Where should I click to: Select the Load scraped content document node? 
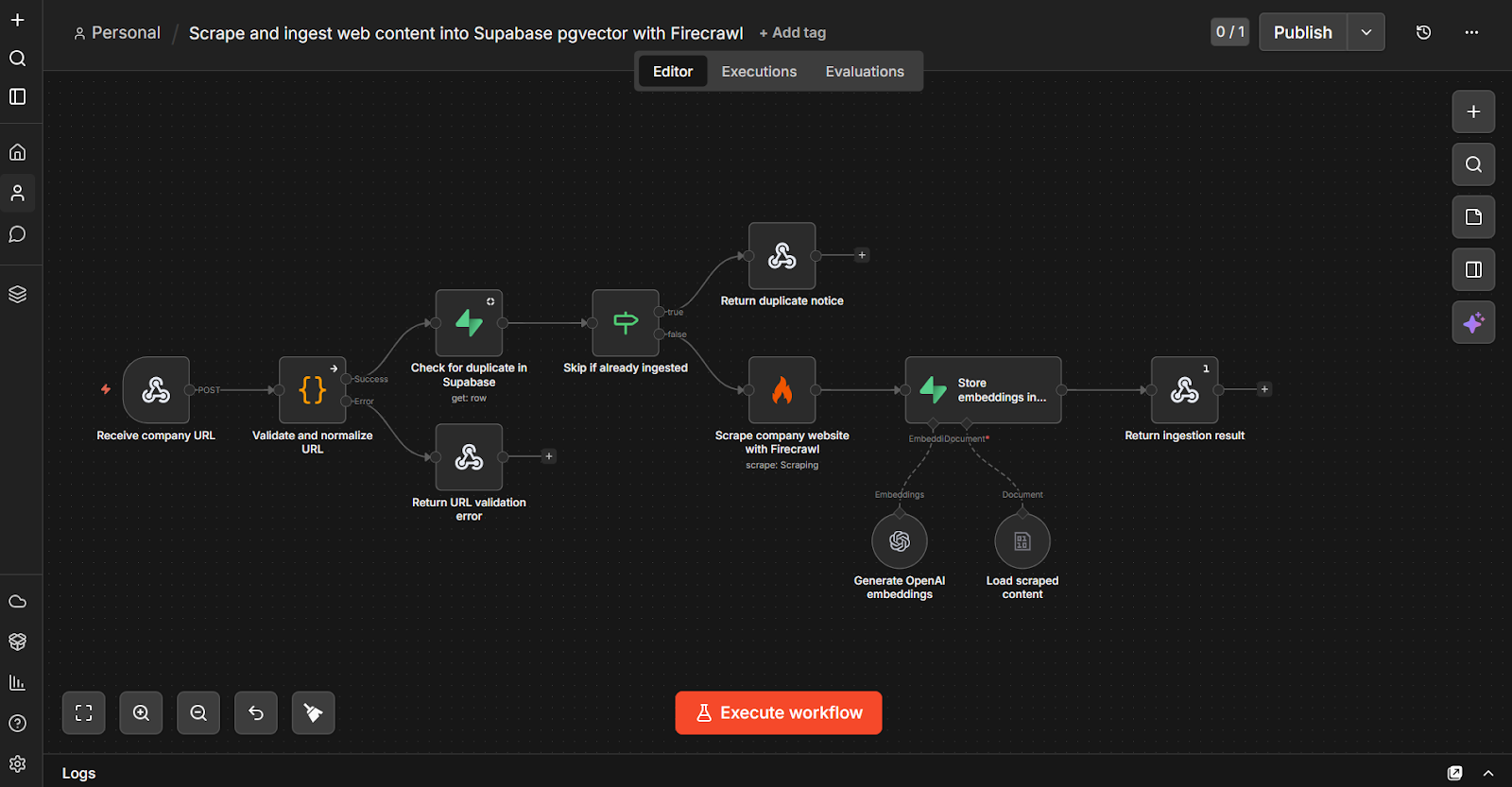(x=1022, y=541)
